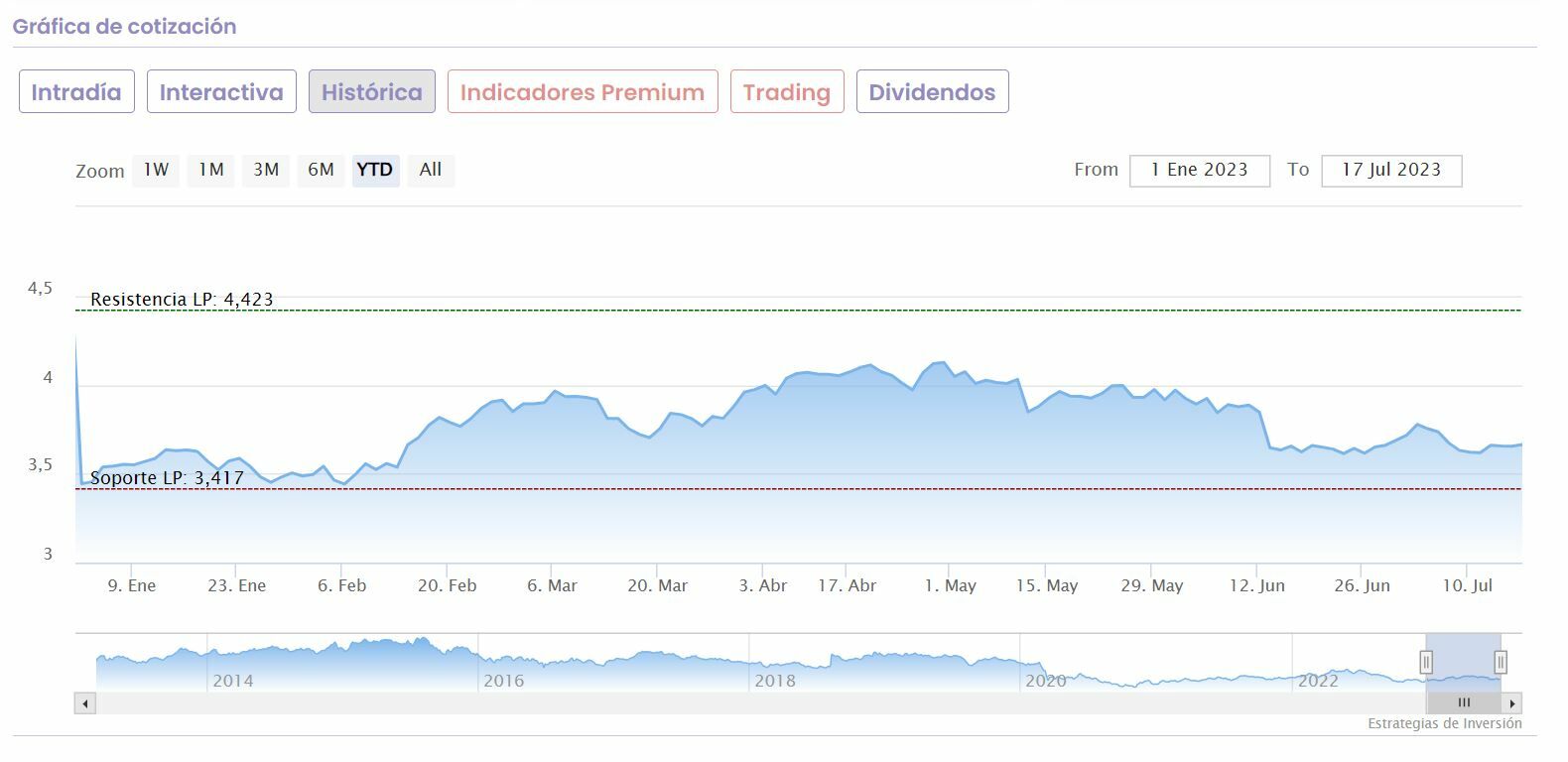1568x762 pixels.
Task: Set zoom range to 1W
Action: [x=156, y=170]
